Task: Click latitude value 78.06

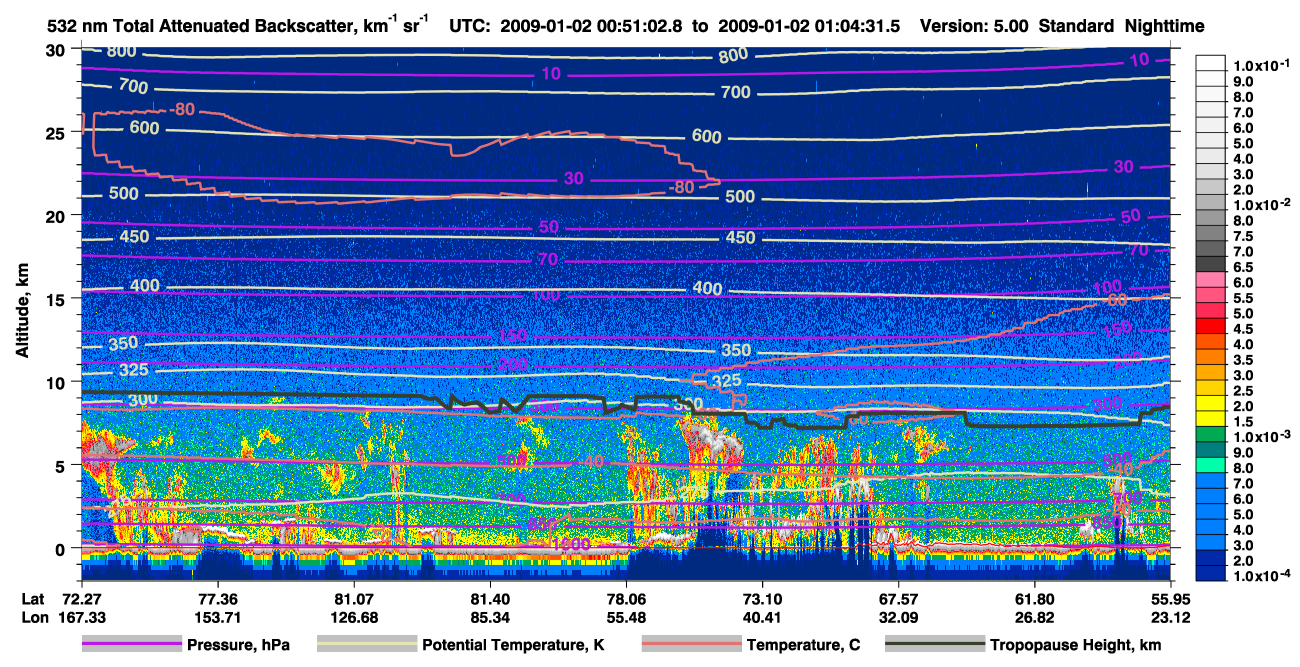Action: 626,598
